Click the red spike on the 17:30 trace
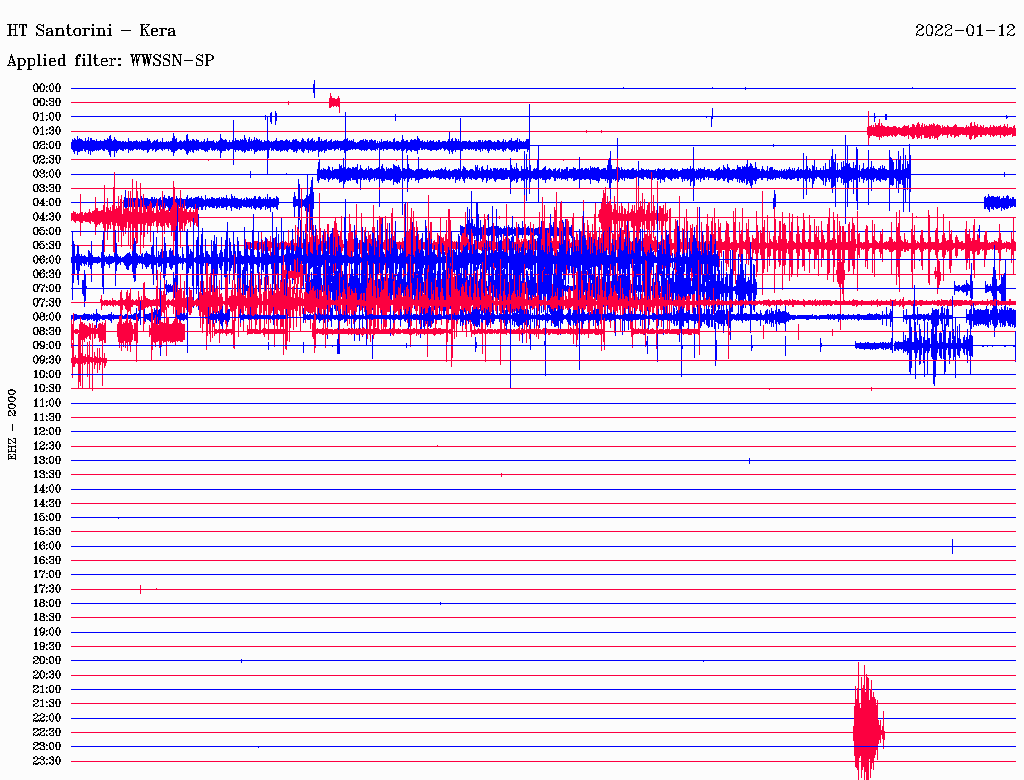The width and height of the screenshot is (1024, 780). coord(140,589)
